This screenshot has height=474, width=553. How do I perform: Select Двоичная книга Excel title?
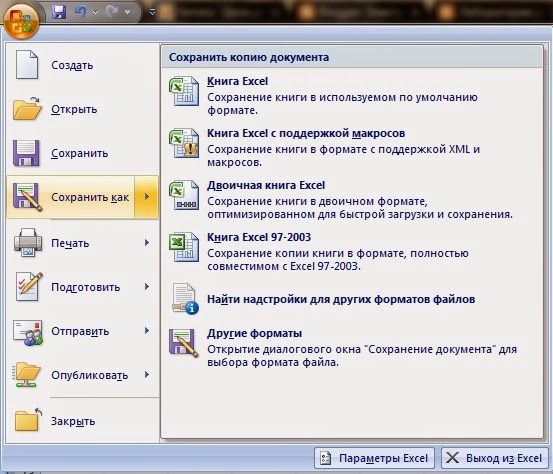click(266, 185)
